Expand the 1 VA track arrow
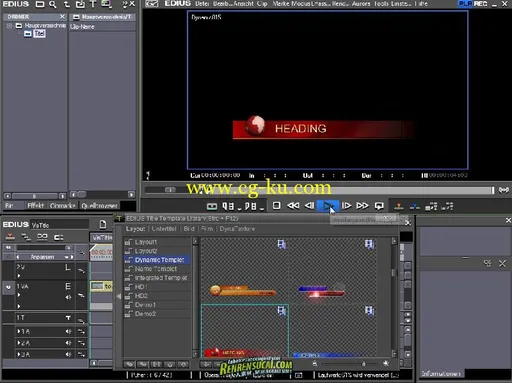The height and width of the screenshot is (383, 512). (x=19, y=295)
